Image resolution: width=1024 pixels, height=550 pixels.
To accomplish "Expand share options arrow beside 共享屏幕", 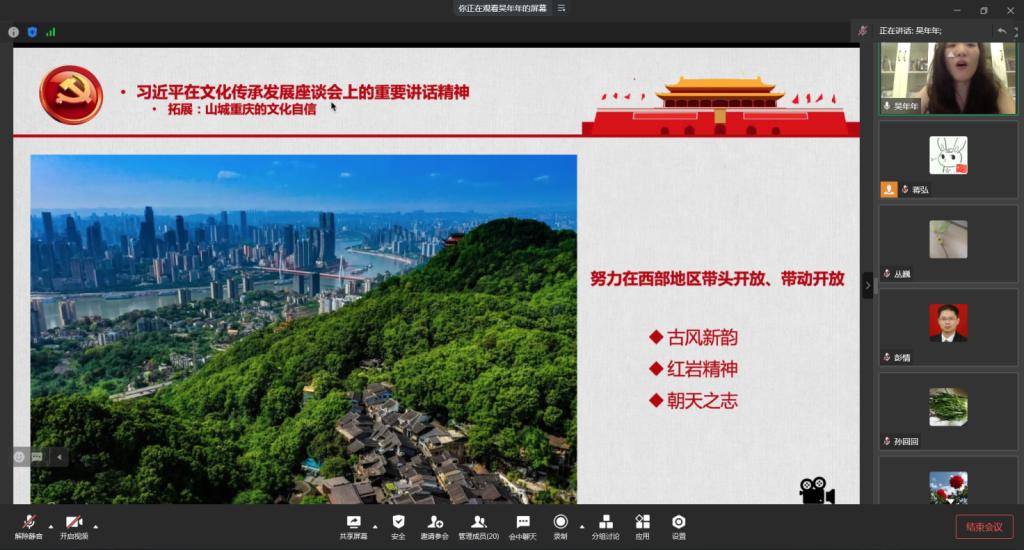I will pos(375,526).
